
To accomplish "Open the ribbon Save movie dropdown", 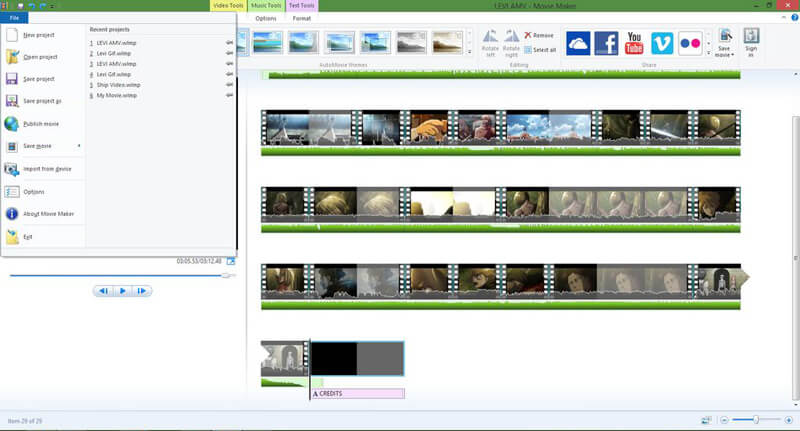I will pyautogui.click(x=724, y=52).
